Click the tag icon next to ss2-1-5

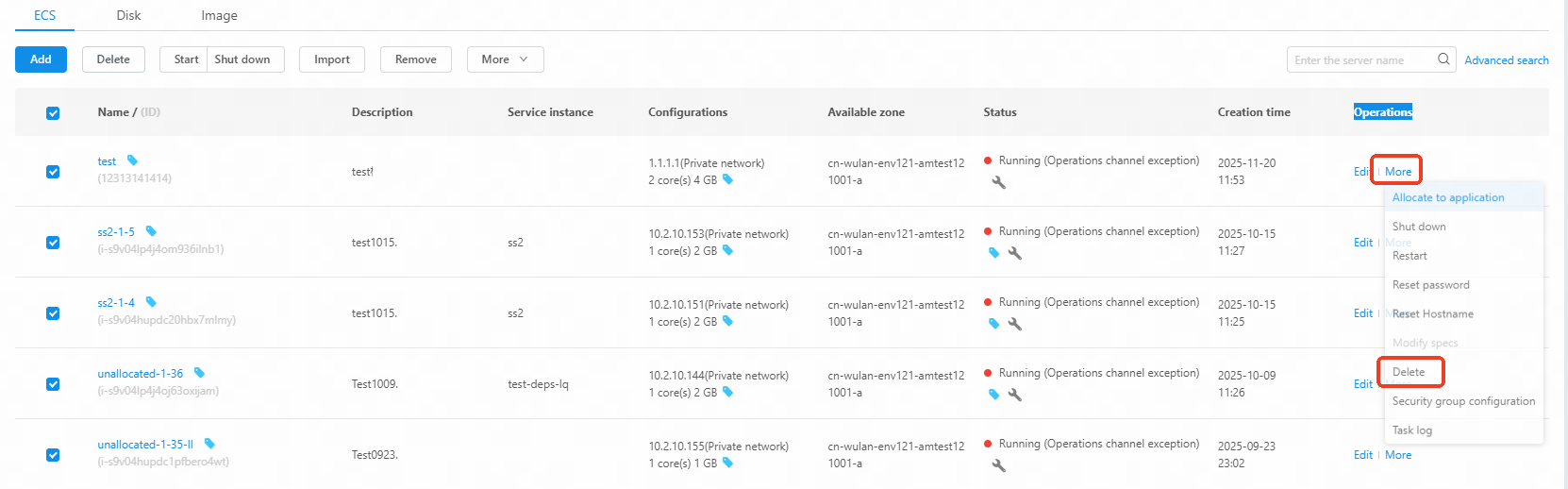(x=151, y=231)
